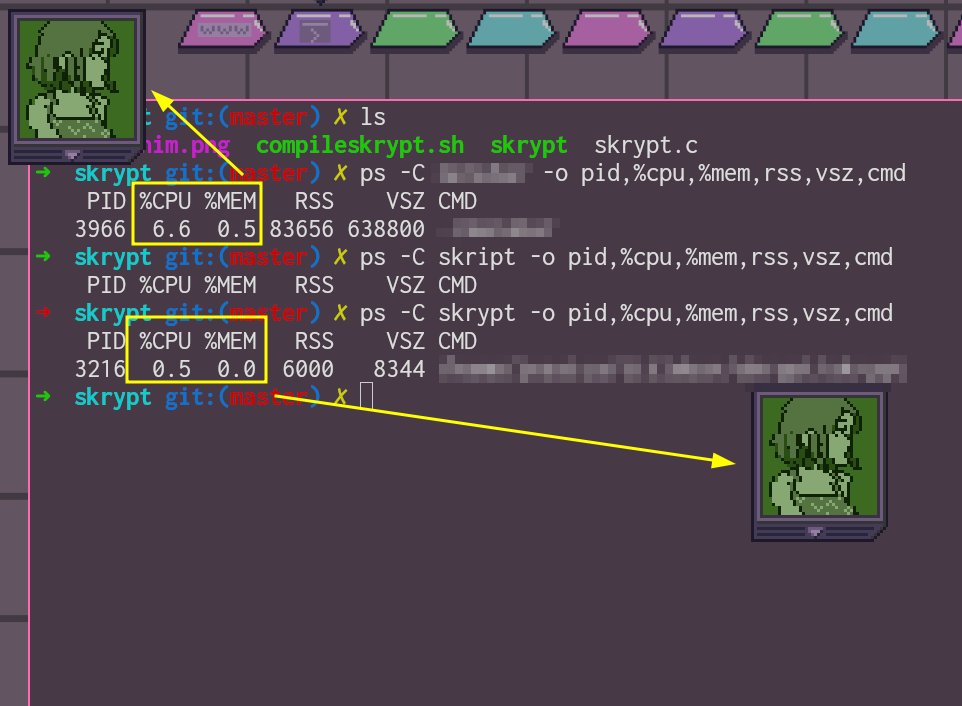Select the blank pink workspace tab
The image size is (962, 706).
(608, 29)
